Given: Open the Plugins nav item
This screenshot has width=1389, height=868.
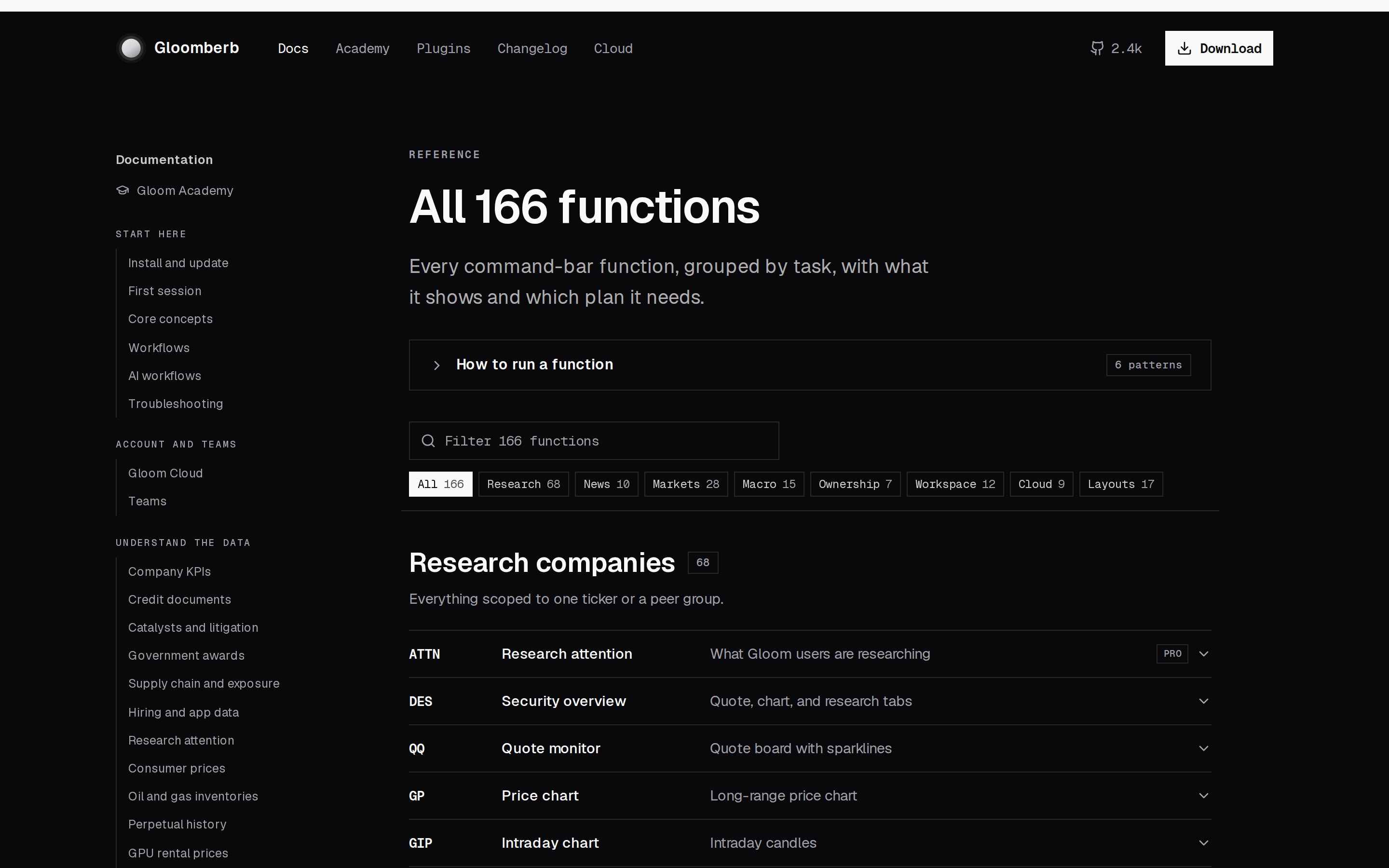Looking at the screenshot, I should click(443, 48).
